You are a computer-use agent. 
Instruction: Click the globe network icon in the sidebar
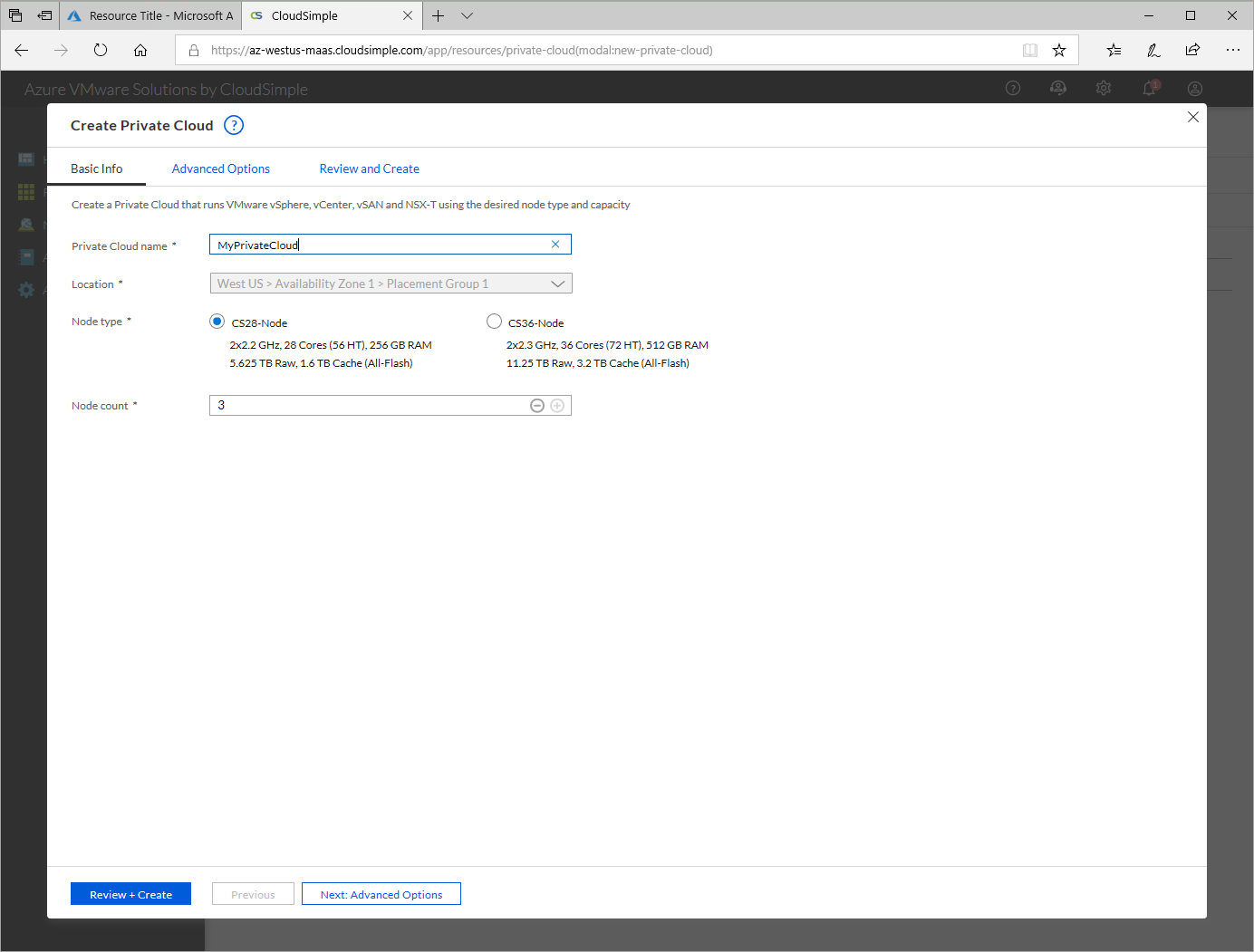(26, 224)
